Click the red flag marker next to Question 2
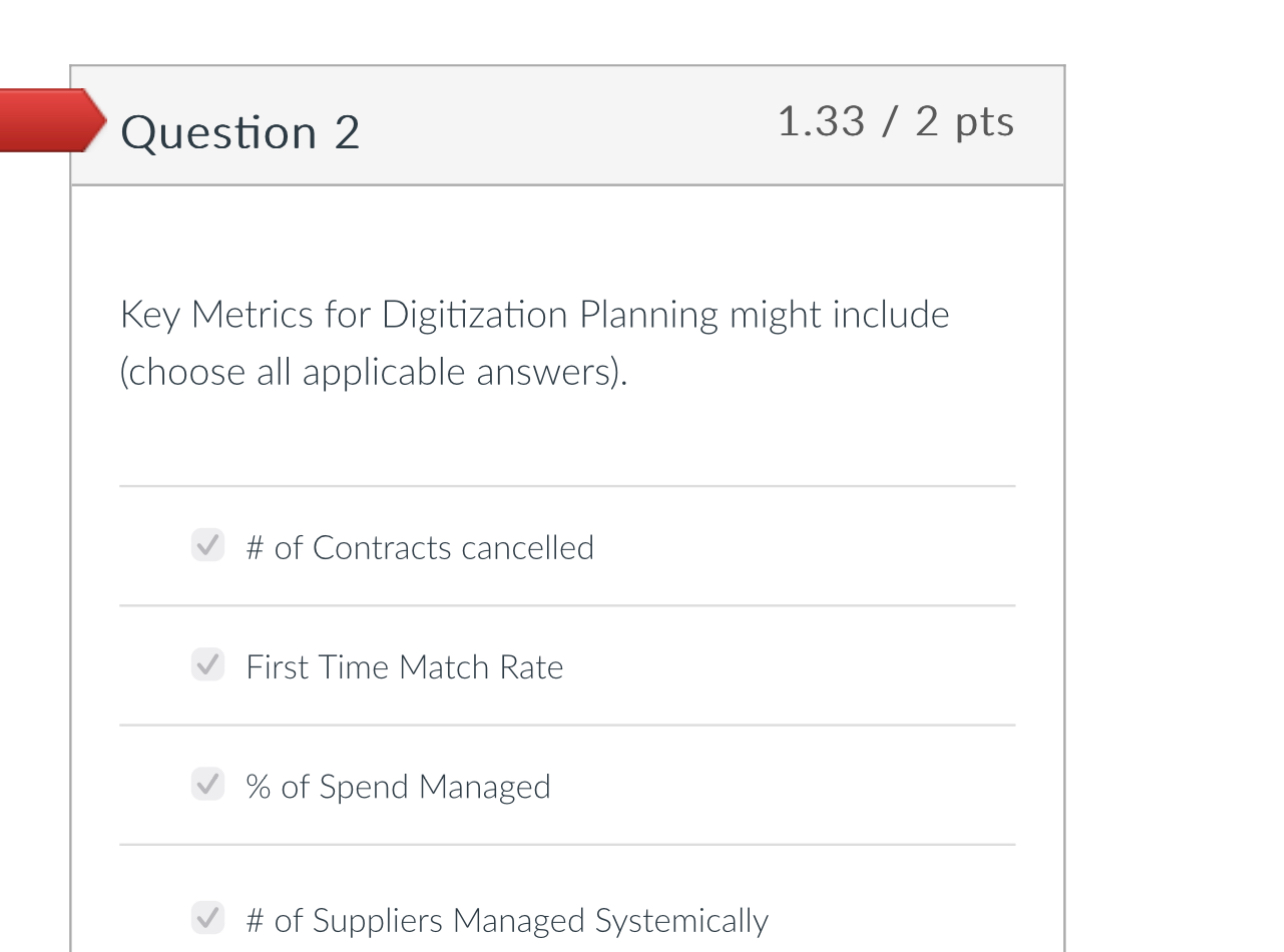The image size is (1284, 952). coord(50,120)
